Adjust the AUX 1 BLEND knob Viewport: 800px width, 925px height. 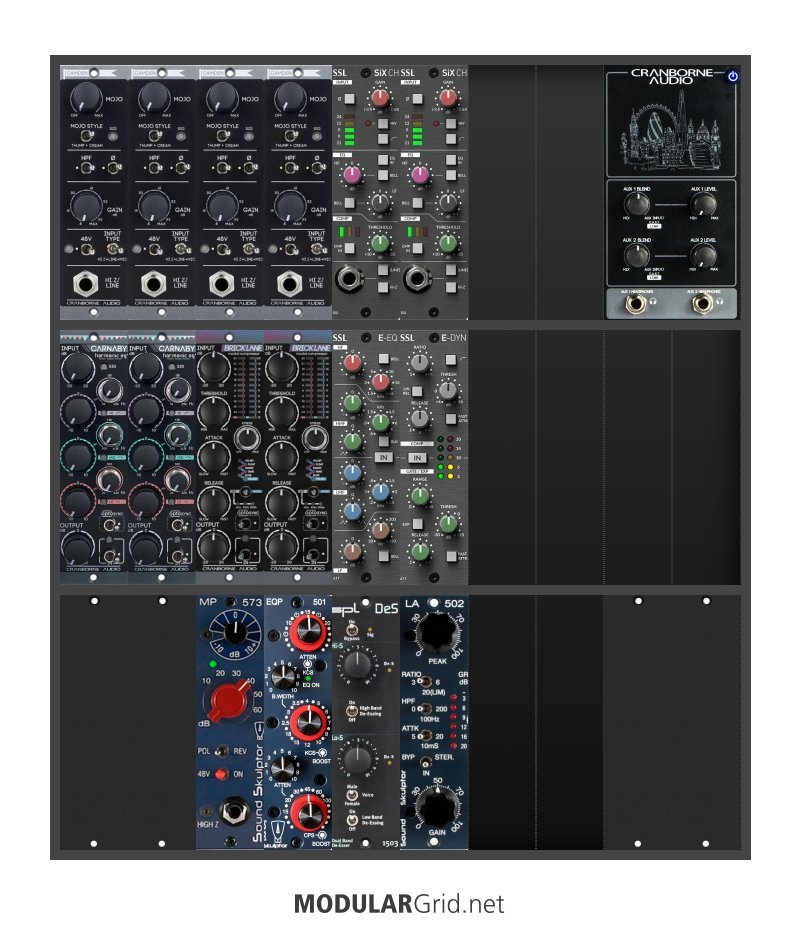pyautogui.click(x=637, y=204)
